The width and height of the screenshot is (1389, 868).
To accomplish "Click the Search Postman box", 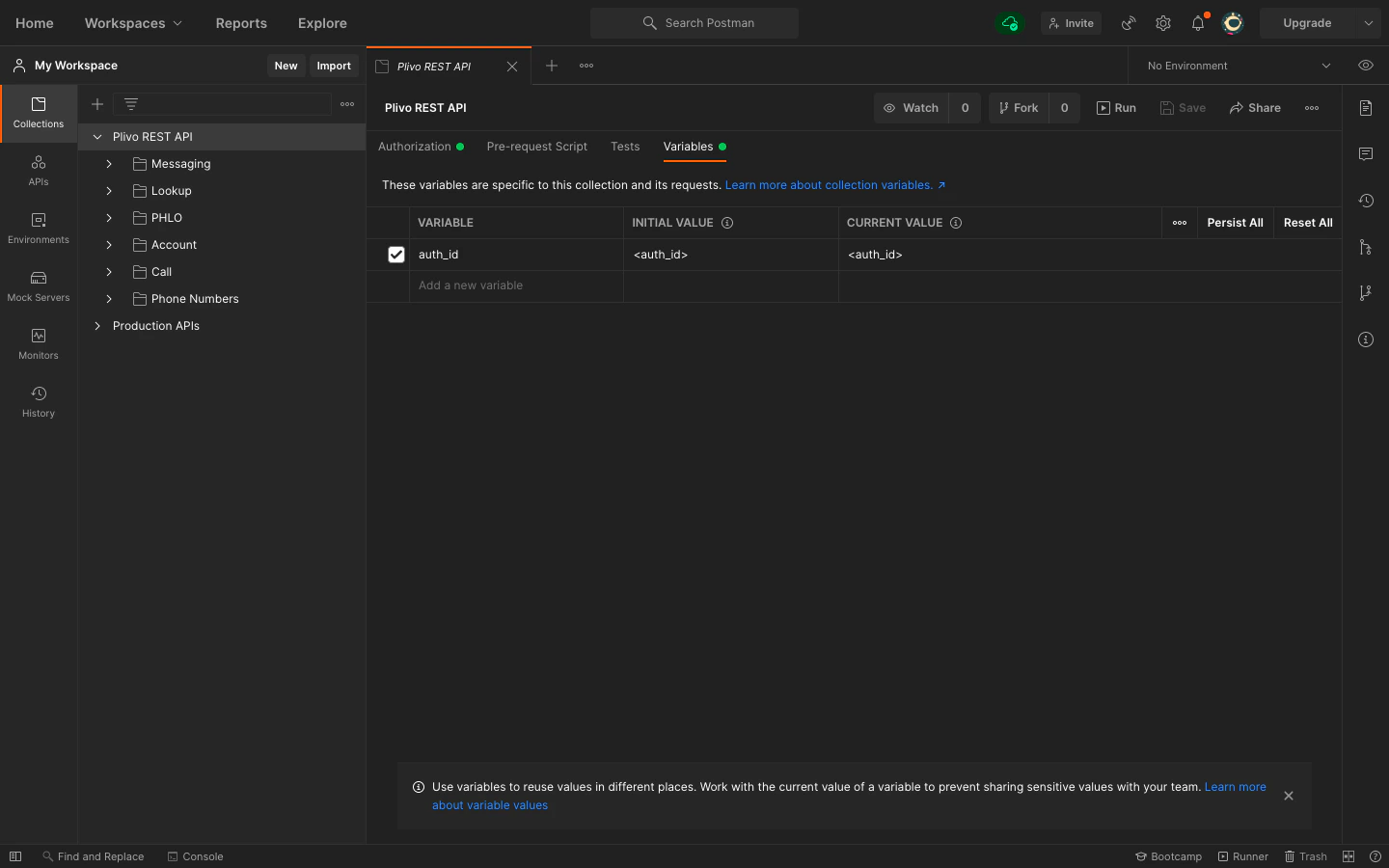I will point(694,23).
